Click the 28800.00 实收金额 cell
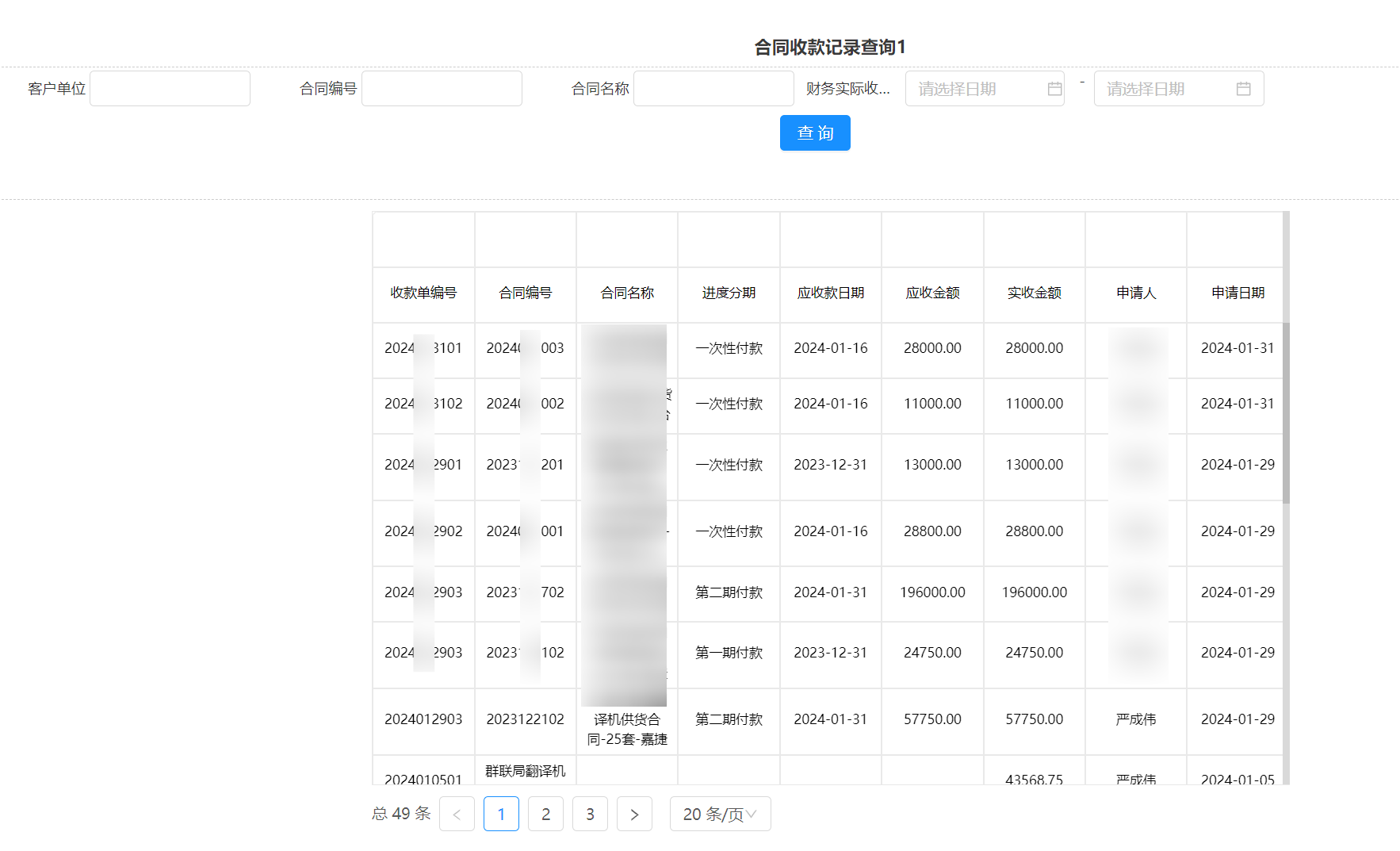This screenshot has width=1400, height=851. coord(1035,531)
